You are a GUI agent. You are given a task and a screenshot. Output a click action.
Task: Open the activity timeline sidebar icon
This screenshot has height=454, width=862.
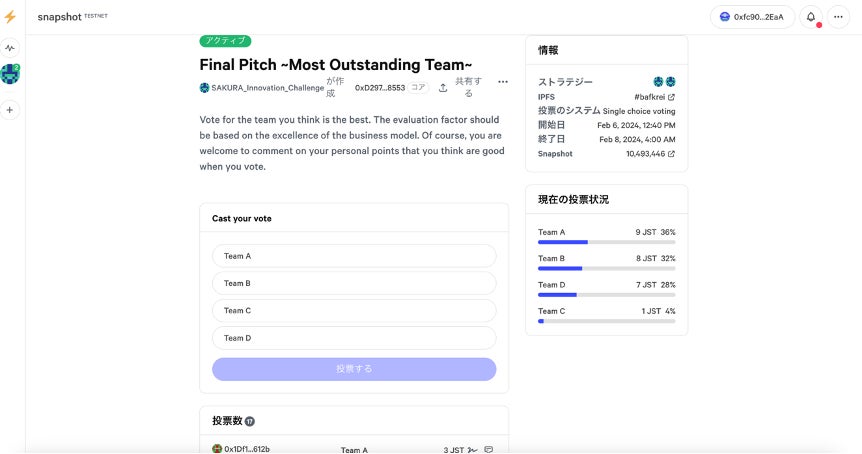point(10,48)
